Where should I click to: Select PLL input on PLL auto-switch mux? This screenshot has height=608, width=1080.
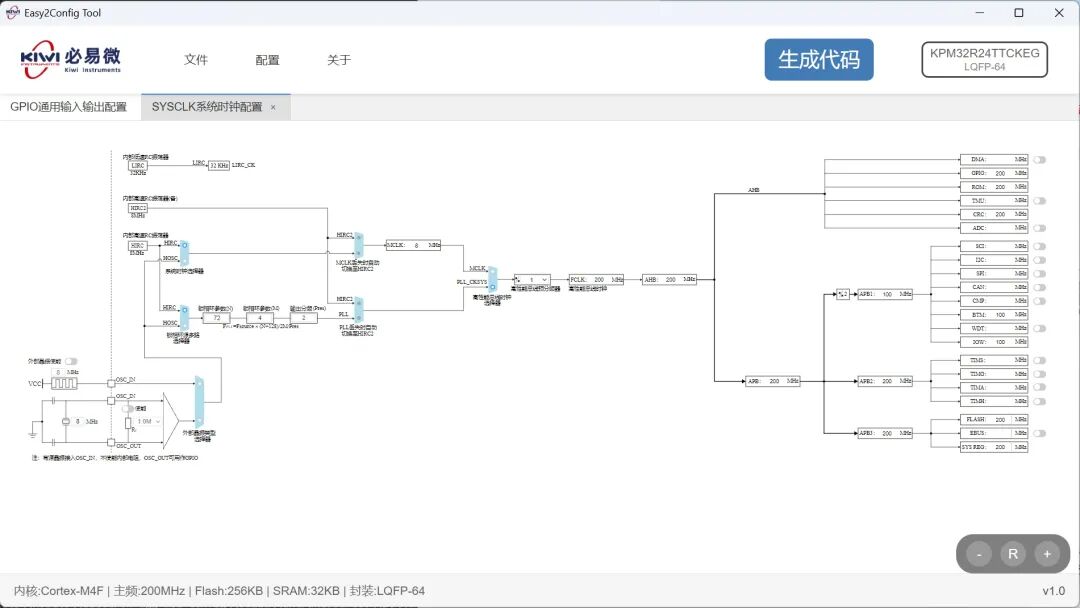pos(358,317)
